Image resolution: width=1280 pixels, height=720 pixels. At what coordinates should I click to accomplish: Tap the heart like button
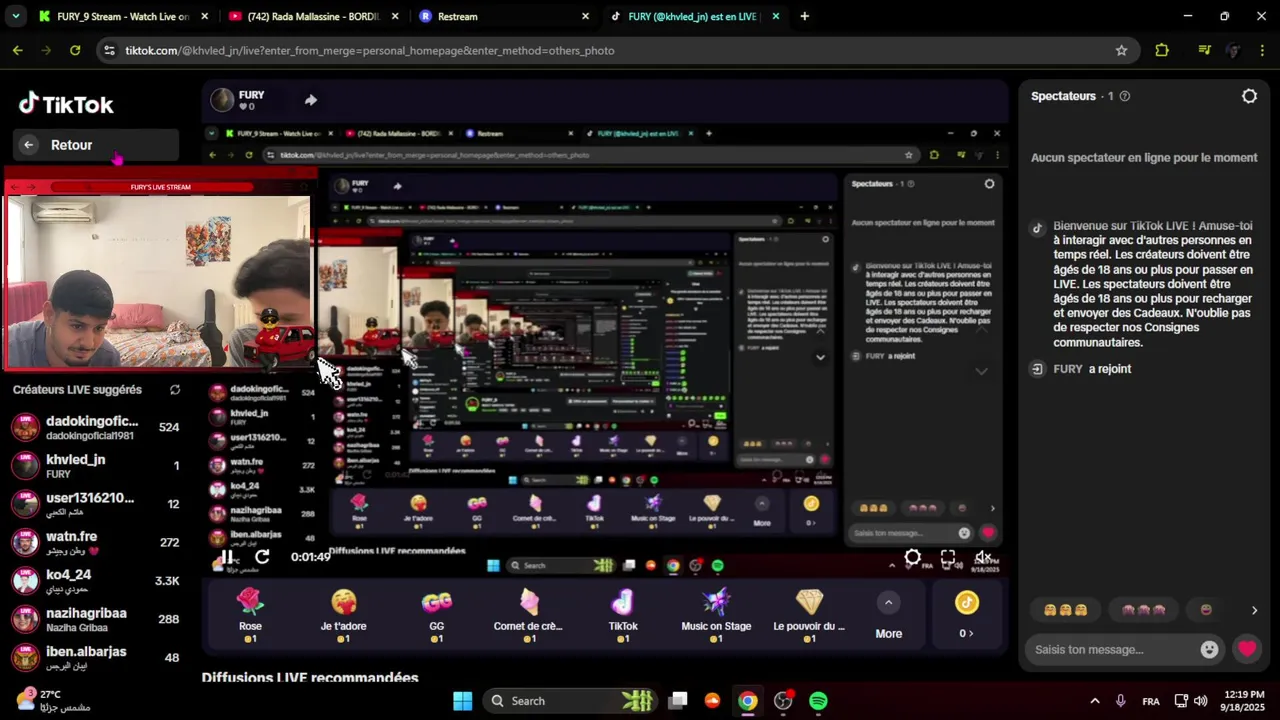[x=1246, y=649]
